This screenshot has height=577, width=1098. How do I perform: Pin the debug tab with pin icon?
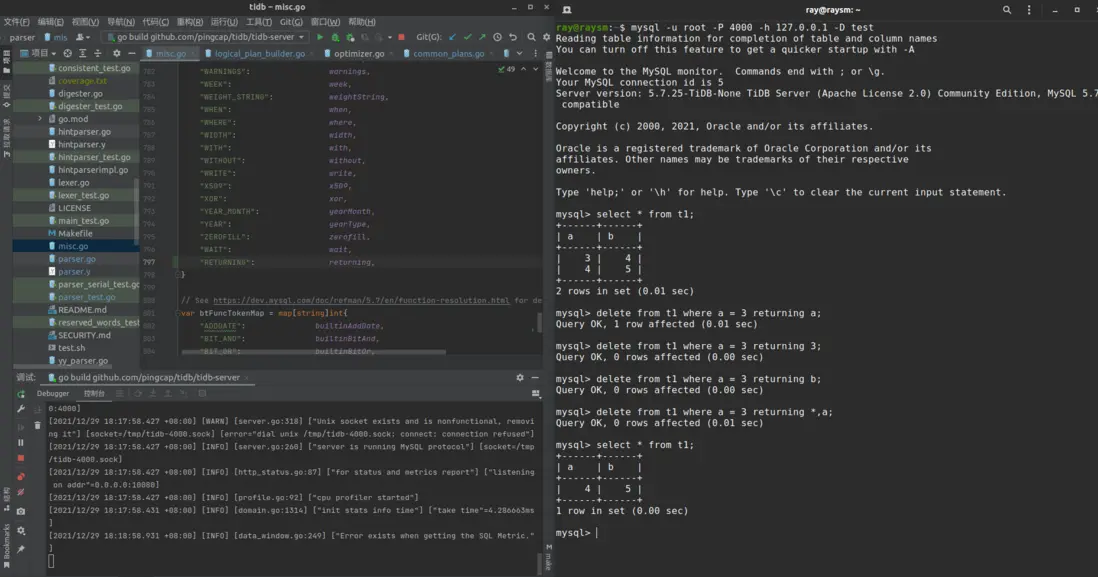pos(20,549)
